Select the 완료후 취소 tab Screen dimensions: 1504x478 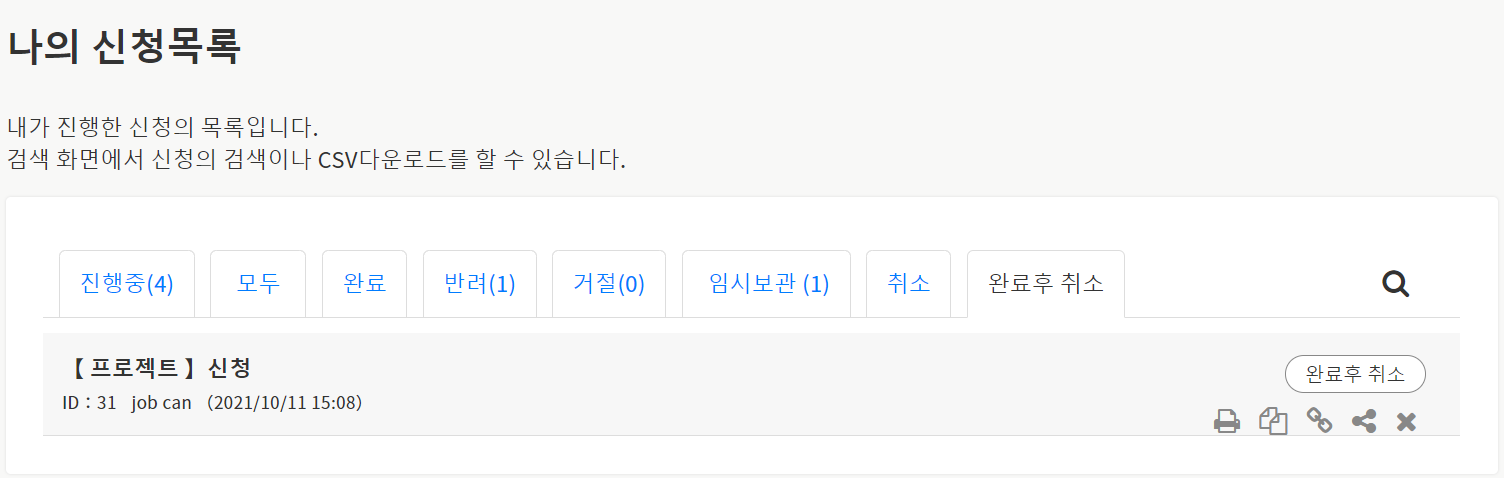coord(1046,284)
